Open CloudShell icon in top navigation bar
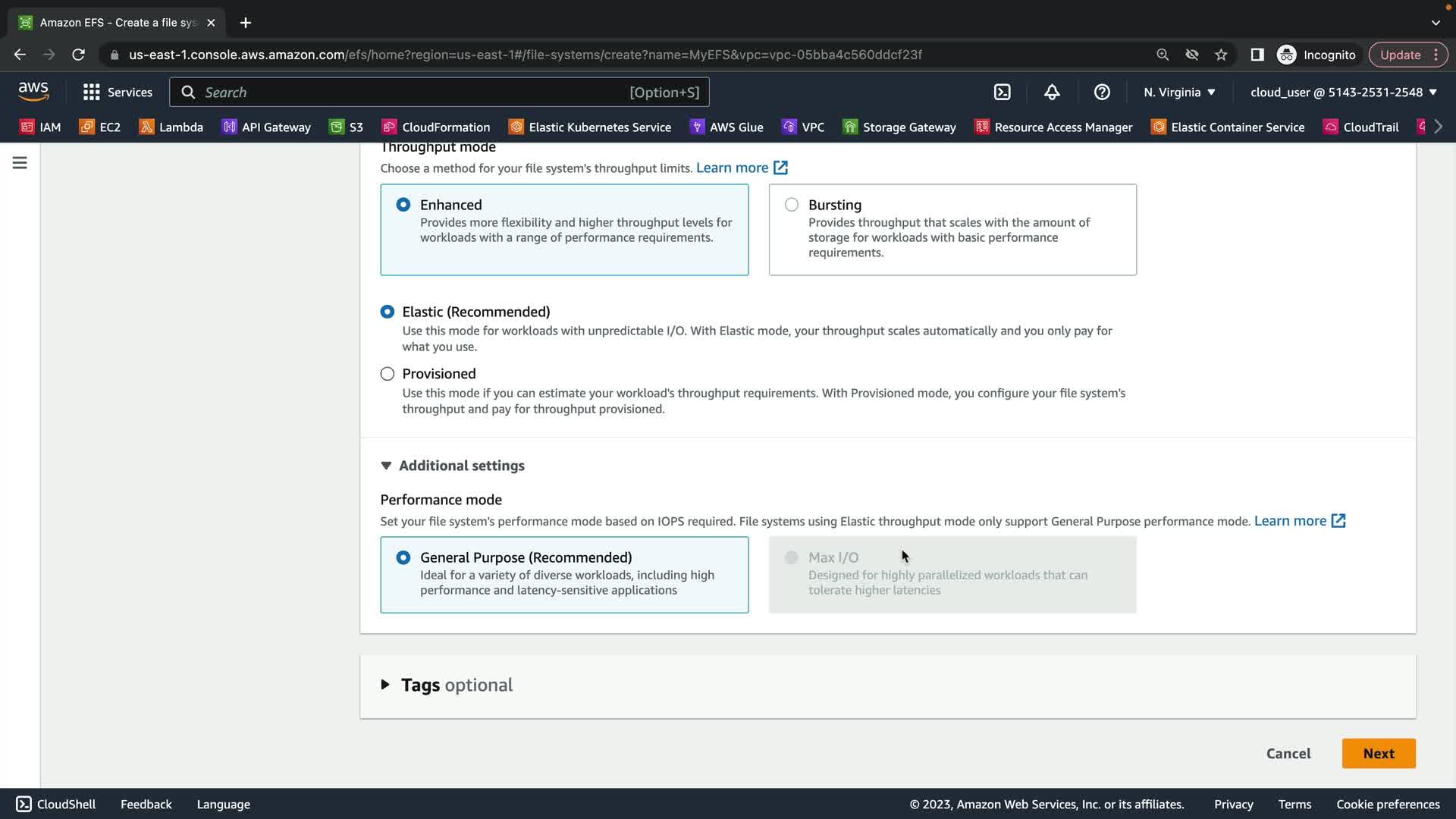The height and width of the screenshot is (819, 1456). coord(1002,92)
